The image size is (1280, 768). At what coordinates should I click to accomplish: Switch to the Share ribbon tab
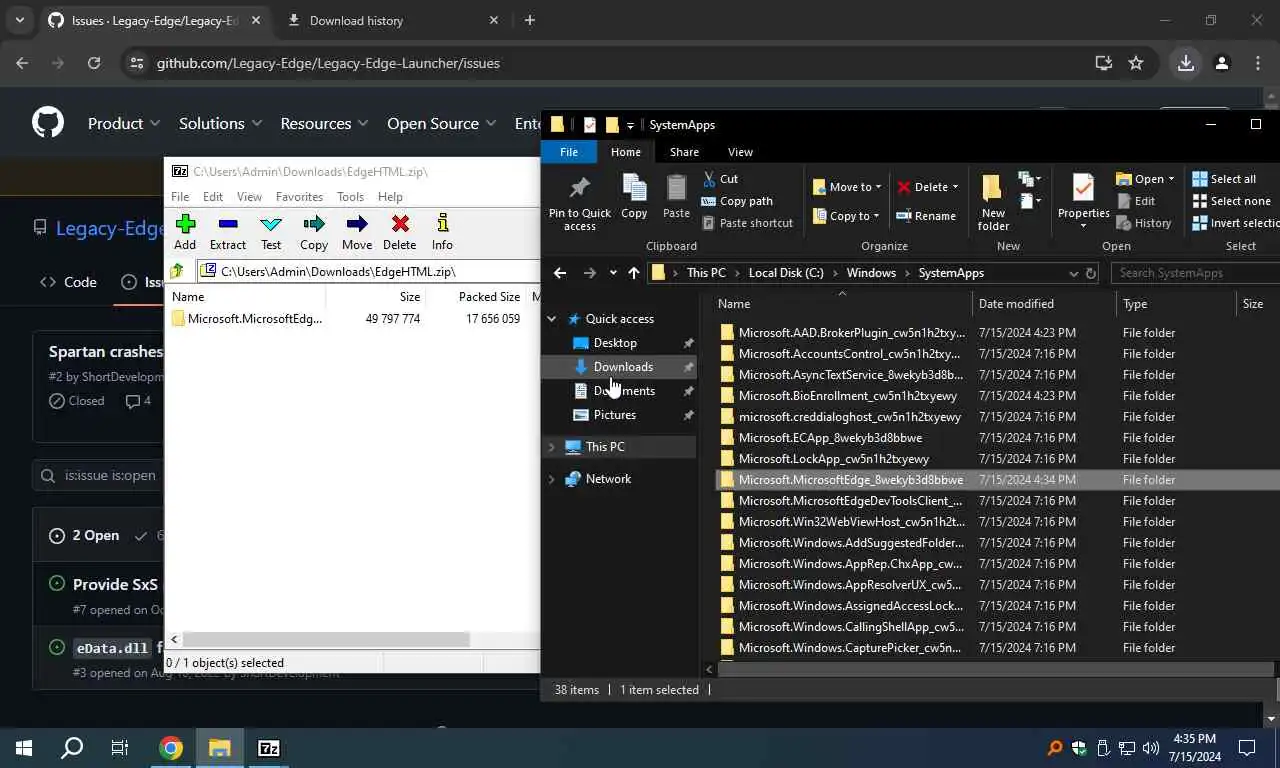[684, 152]
